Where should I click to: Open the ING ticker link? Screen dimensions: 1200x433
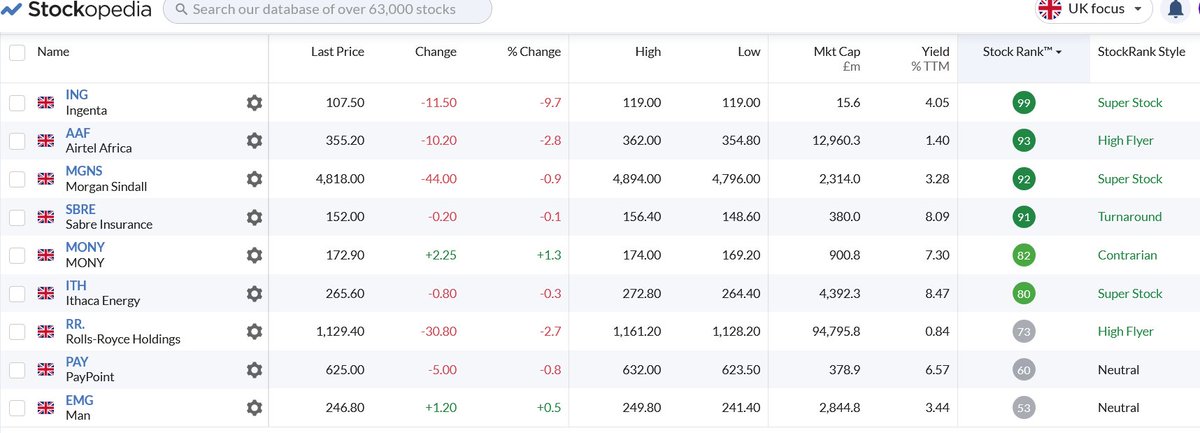coord(77,95)
